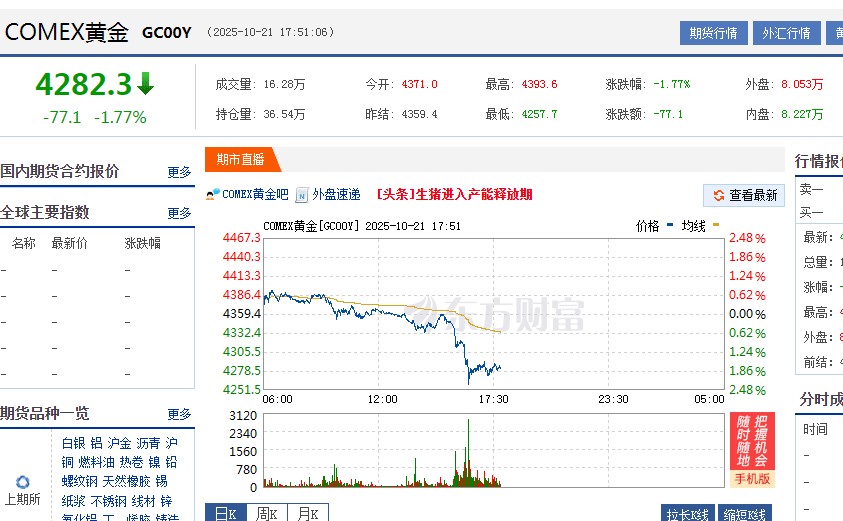Viewport: 843px width, 521px height.
Task: Click the blue 价格 legend marker
Action: (x=670, y=226)
